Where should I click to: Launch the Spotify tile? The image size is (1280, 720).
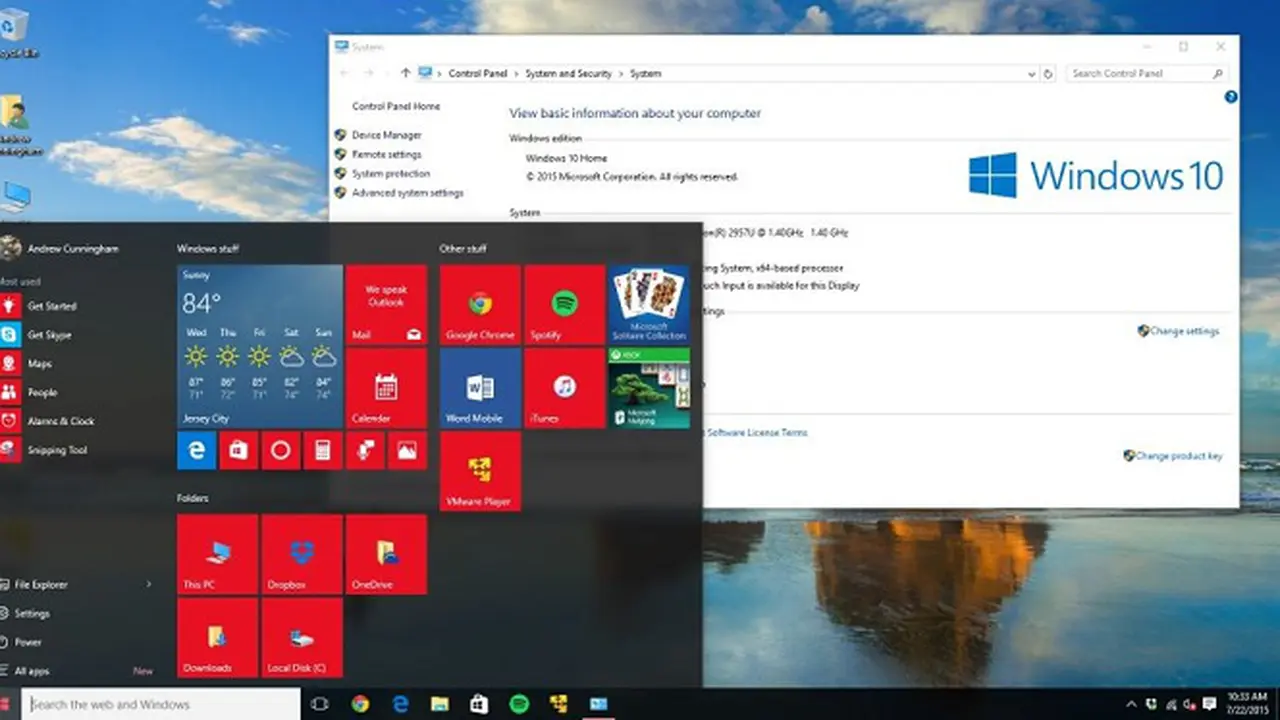565,304
